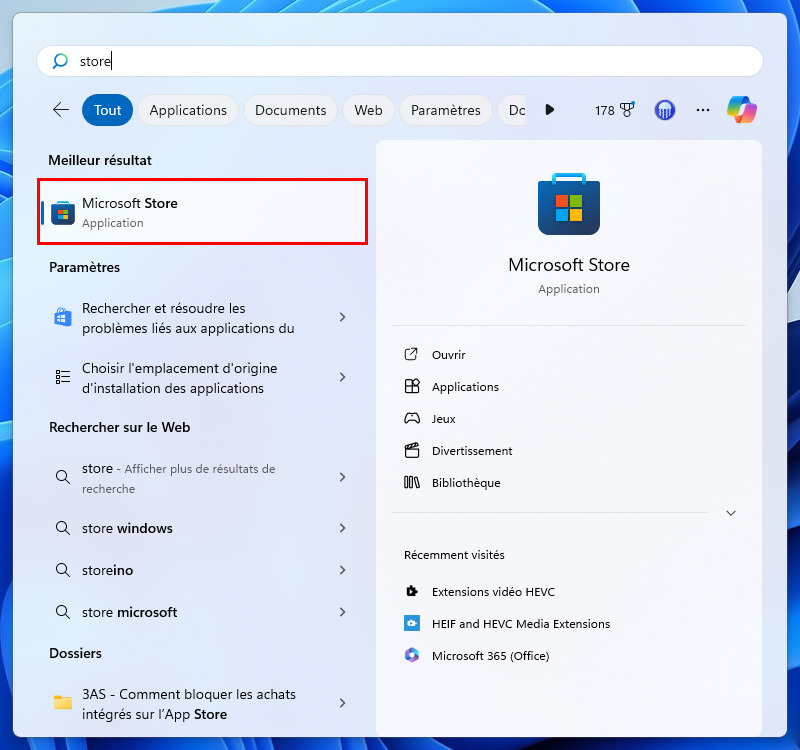
Task: Click inside the search field containing store
Action: coord(399,61)
